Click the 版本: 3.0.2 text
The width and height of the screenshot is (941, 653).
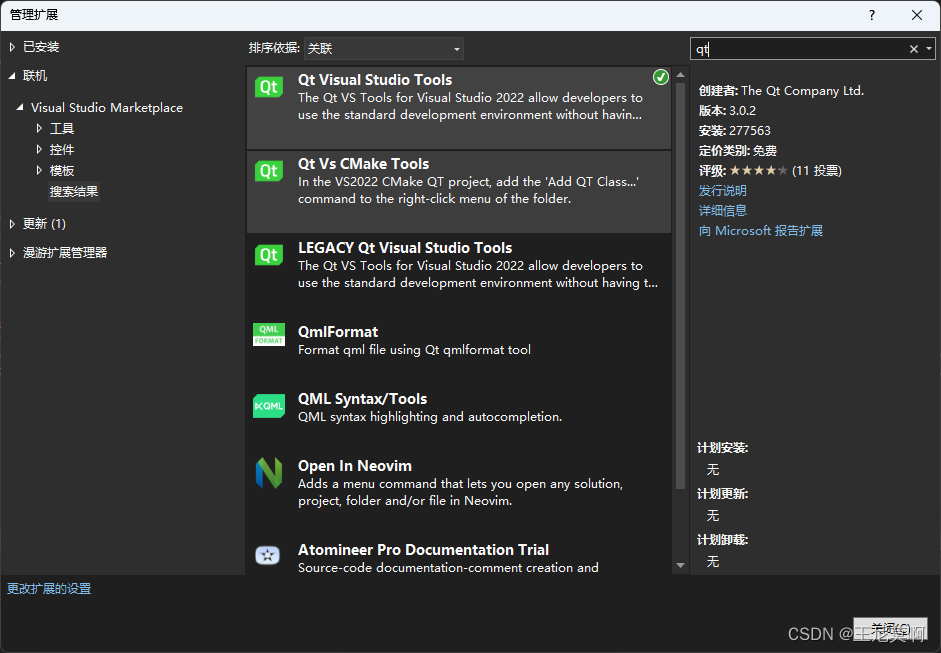[x=727, y=110]
